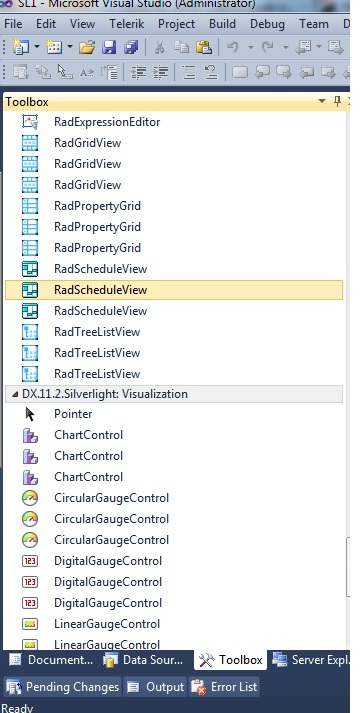Click the Comment Out Selected Lines icon

tap(189, 72)
